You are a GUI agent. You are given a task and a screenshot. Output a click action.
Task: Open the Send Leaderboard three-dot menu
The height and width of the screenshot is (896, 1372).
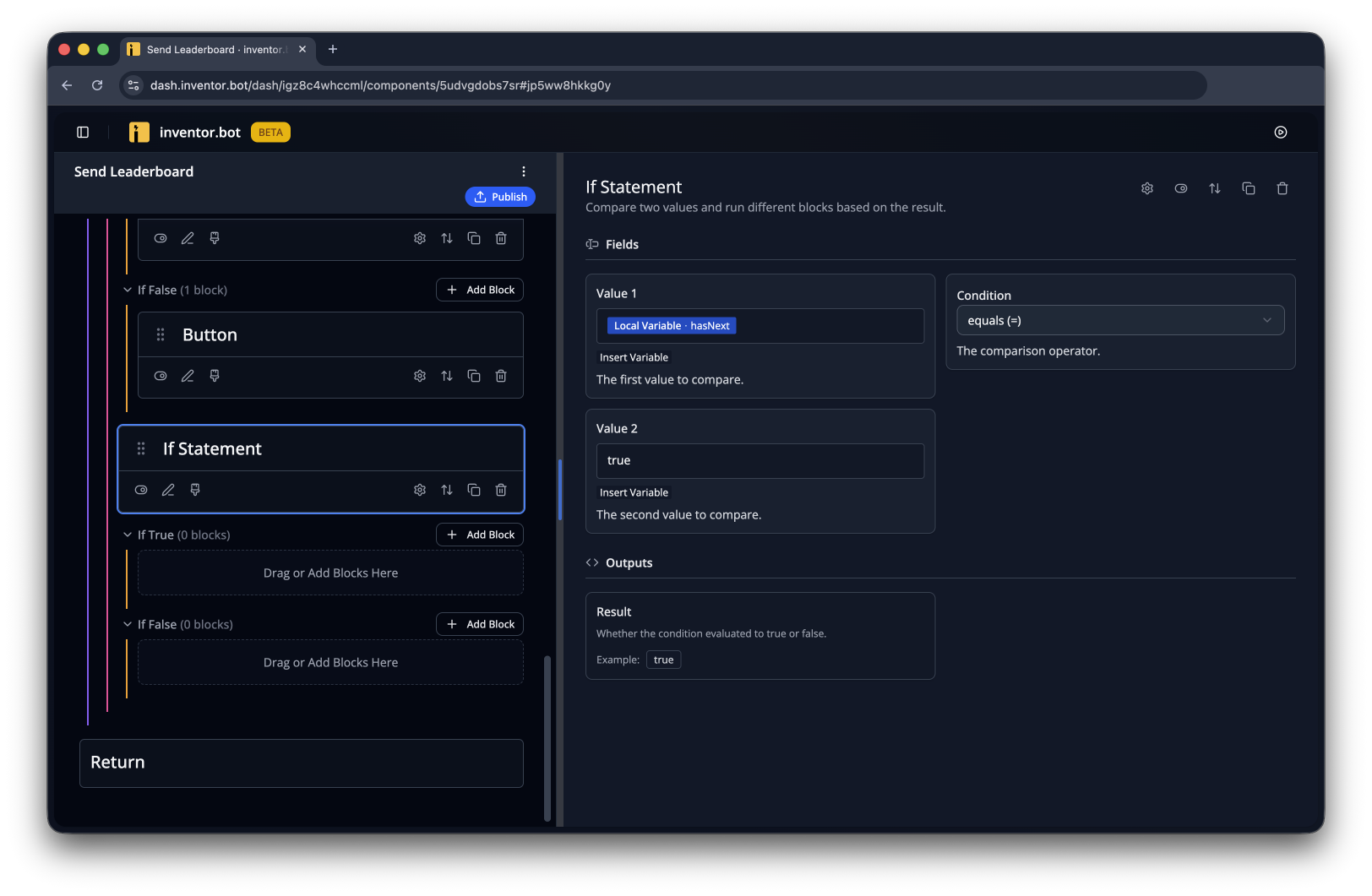point(524,171)
